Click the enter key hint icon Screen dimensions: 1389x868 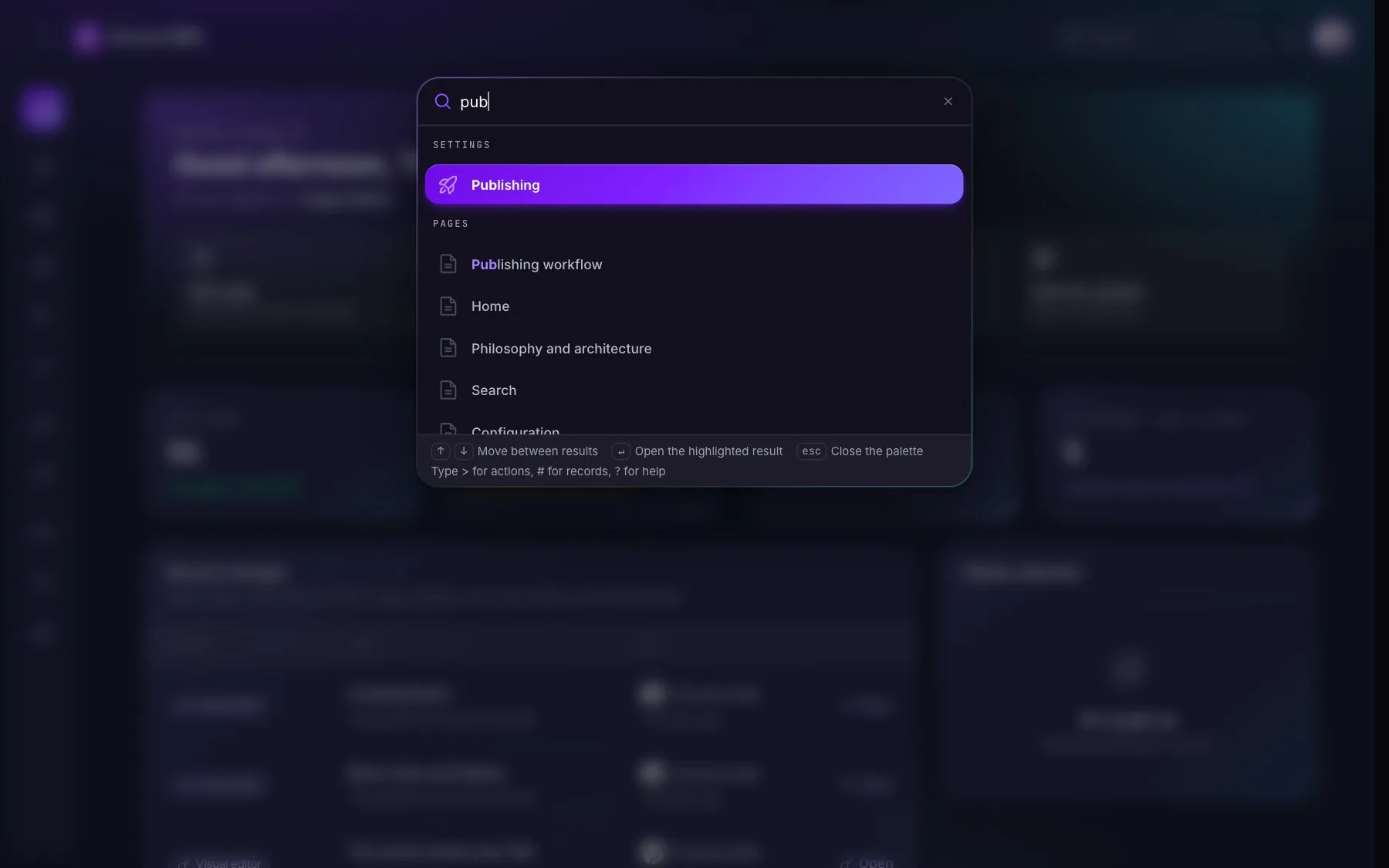click(621, 451)
